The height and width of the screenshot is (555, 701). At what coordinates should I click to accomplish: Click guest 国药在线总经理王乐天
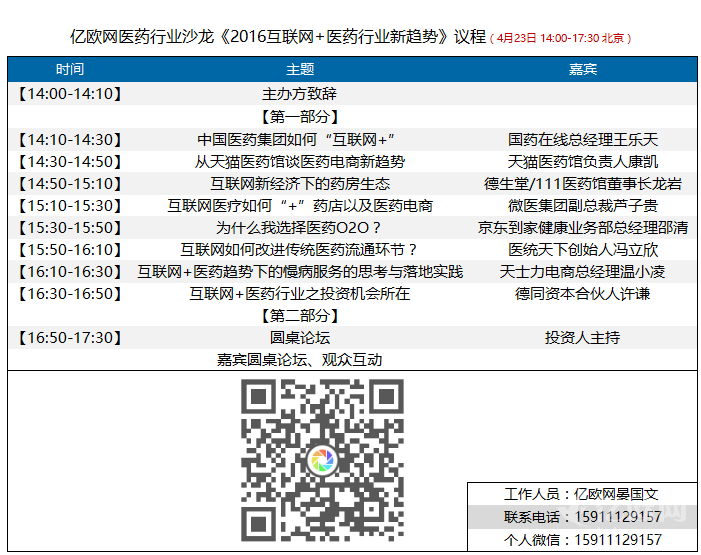click(583, 140)
